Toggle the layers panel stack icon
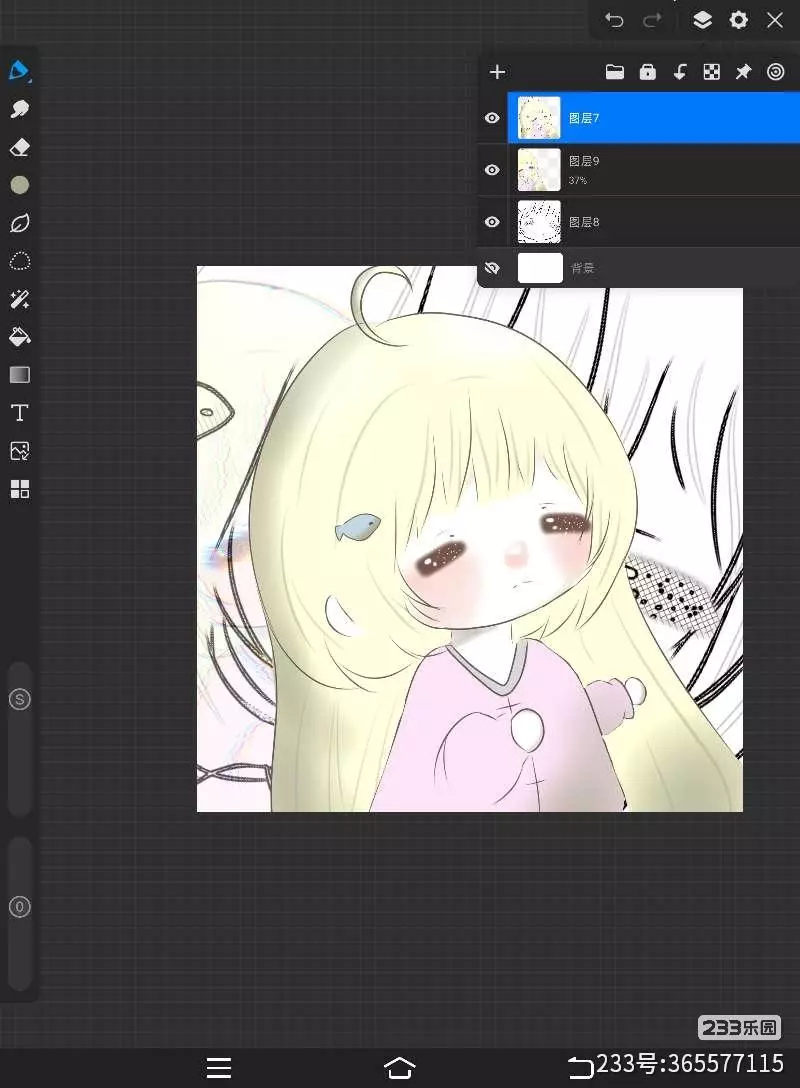 click(702, 20)
